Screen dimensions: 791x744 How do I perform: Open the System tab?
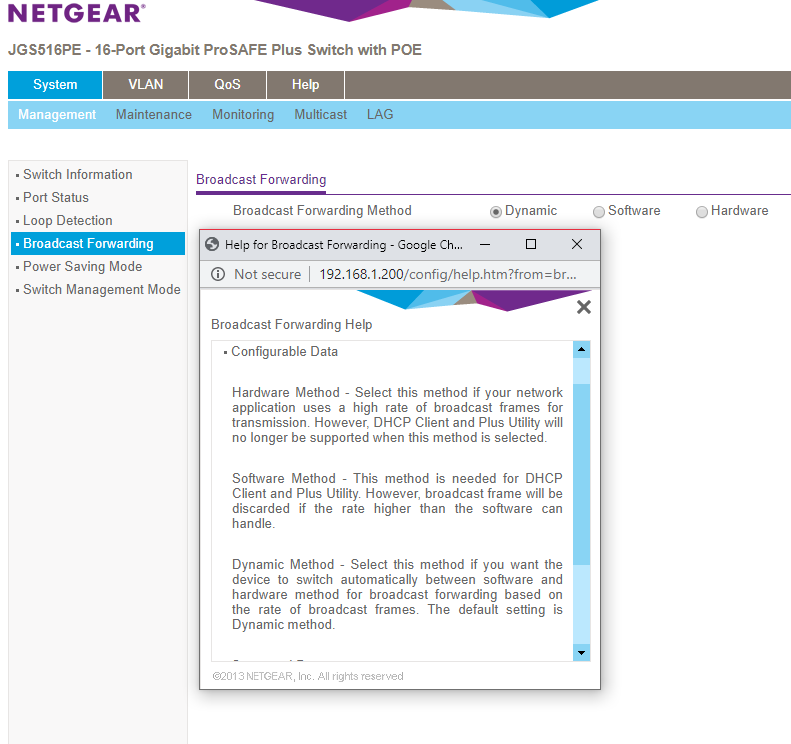(55, 85)
